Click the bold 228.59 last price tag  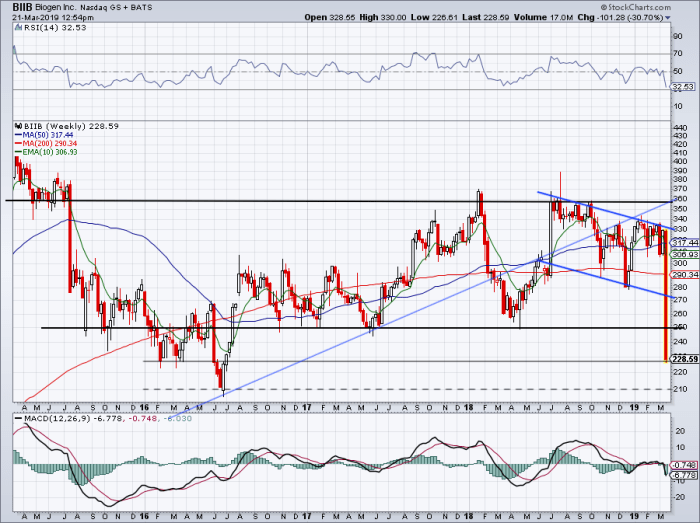[x=684, y=359]
